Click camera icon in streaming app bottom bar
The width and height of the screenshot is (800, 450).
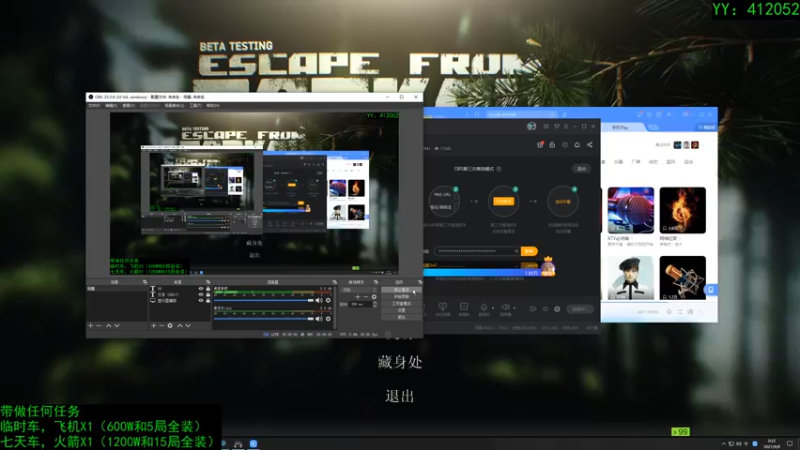click(533, 309)
